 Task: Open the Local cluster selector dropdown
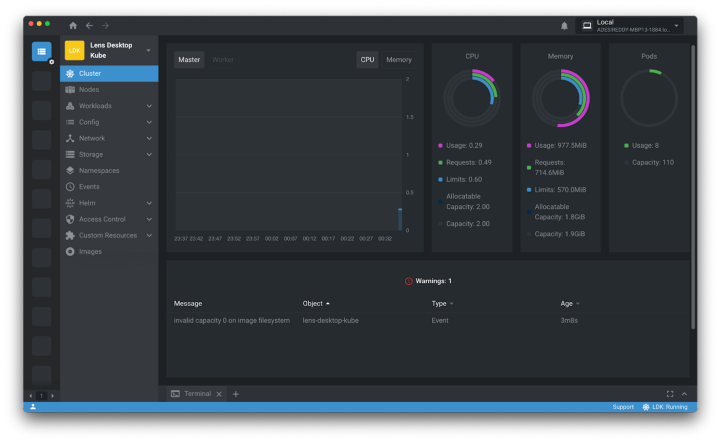click(x=677, y=25)
